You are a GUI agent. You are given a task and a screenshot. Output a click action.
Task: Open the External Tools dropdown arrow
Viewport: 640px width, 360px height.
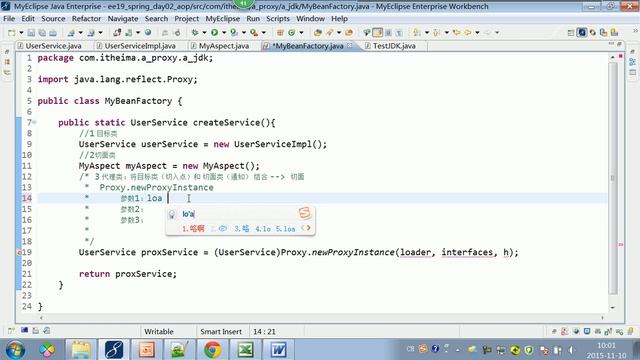click(x=264, y=33)
